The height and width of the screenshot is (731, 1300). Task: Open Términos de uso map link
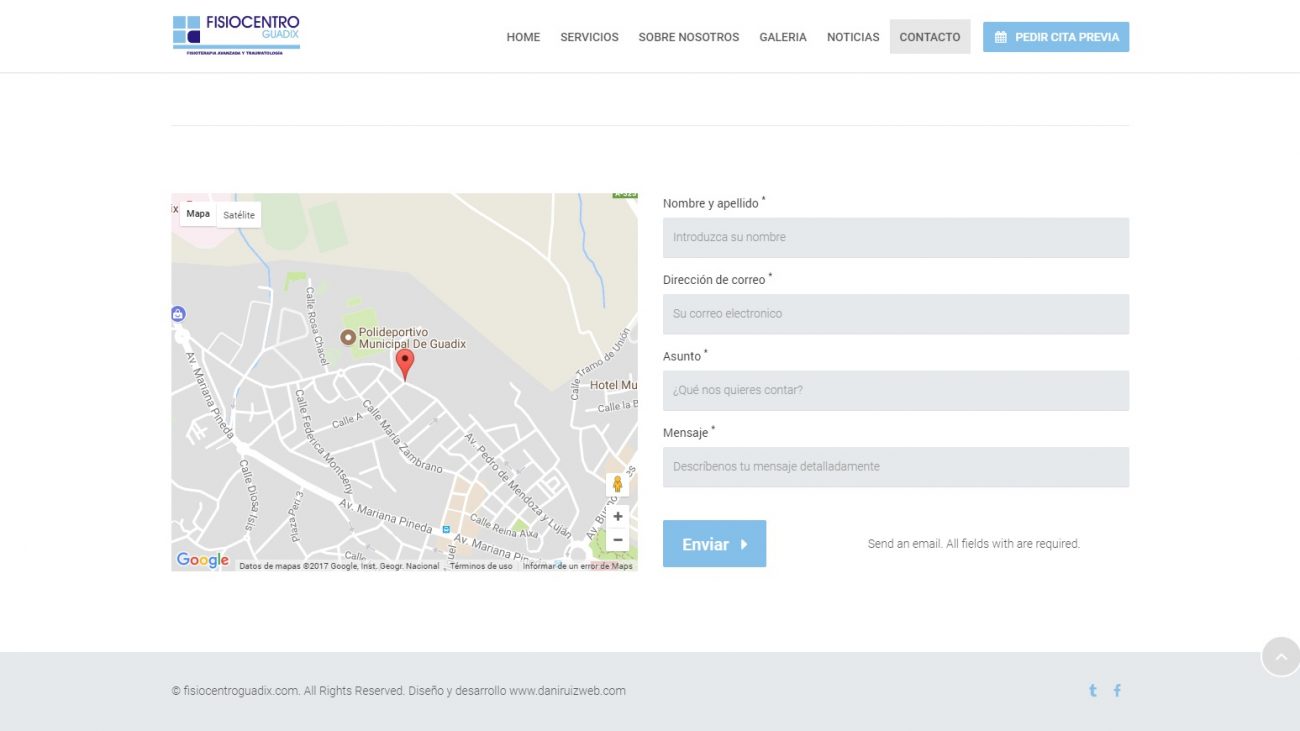tap(481, 566)
